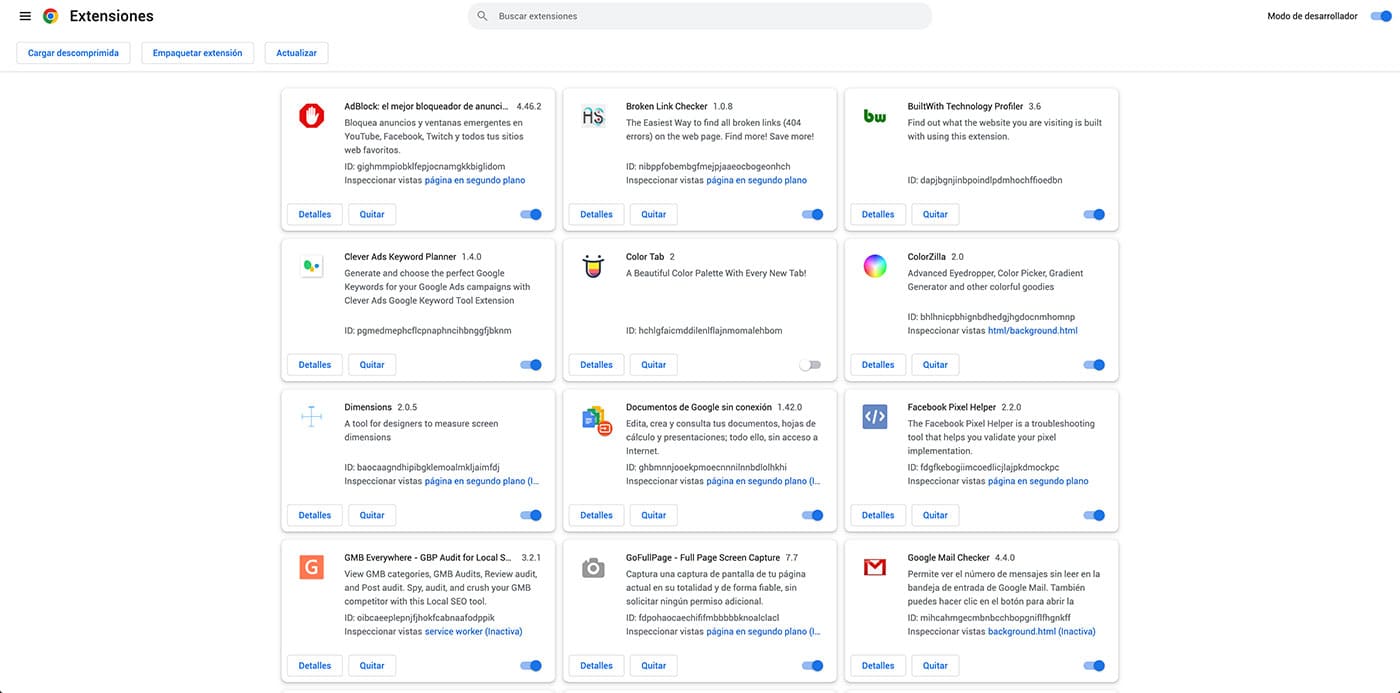This screenshot has width=1400, height=693.
Task: Disable GoFullPage extension toggle
Action: [813, 665]
